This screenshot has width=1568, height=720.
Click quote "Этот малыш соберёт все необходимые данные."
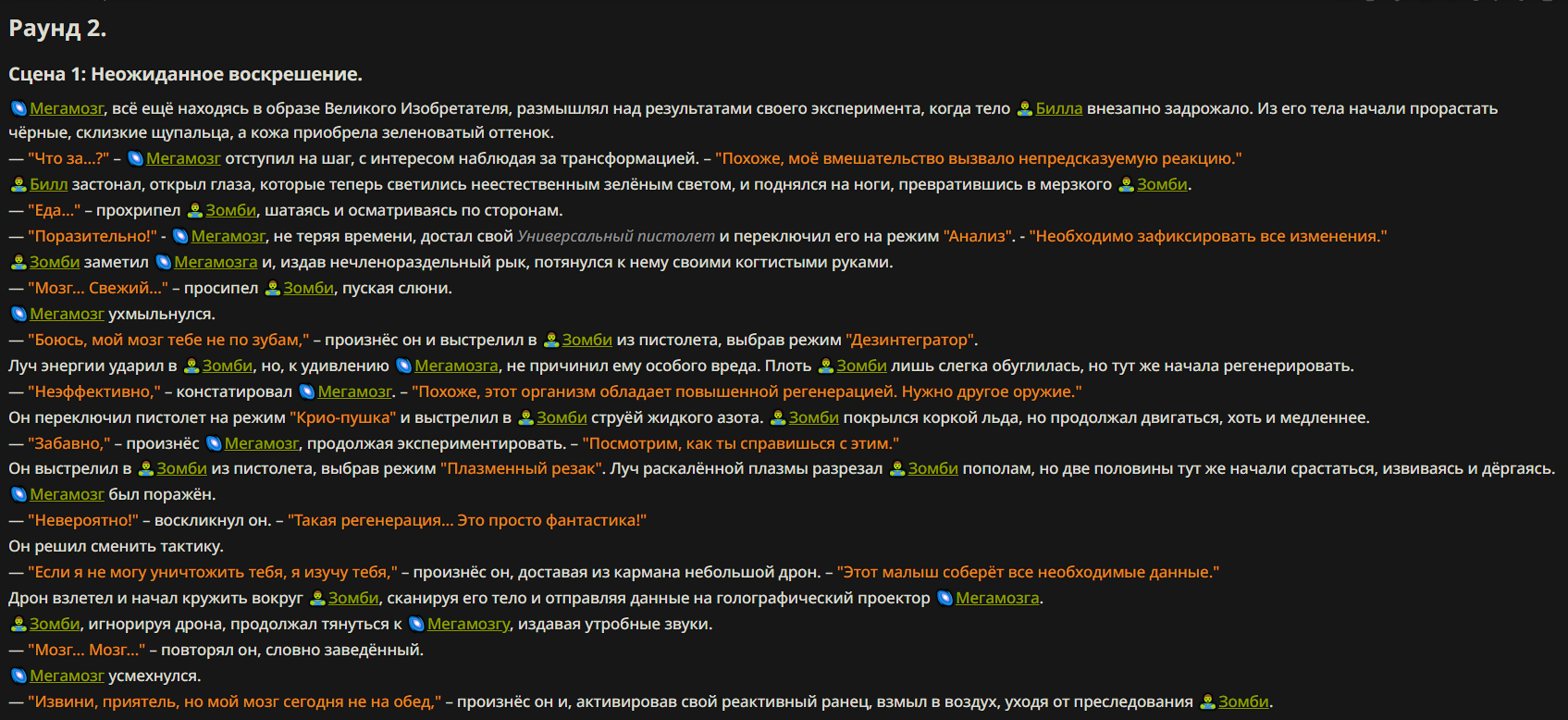pos(1028,572)
